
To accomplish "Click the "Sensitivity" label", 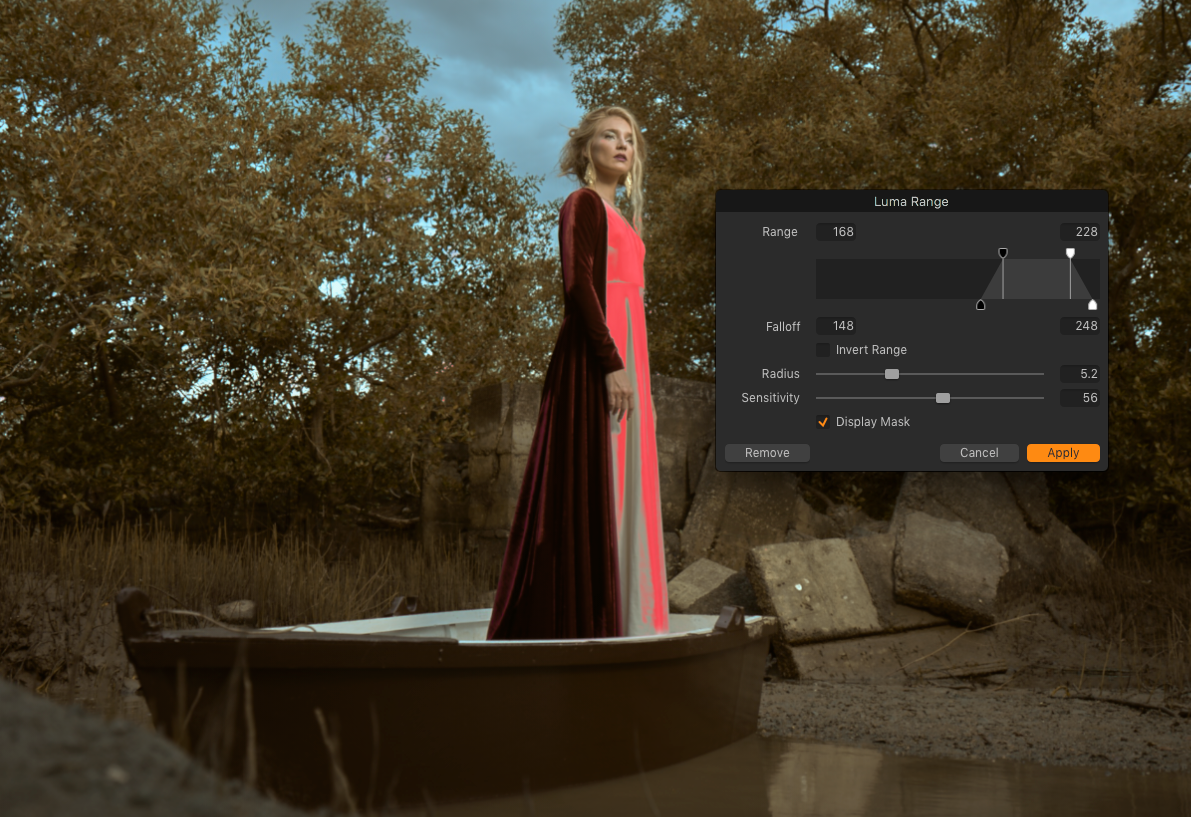I will 770,398.
